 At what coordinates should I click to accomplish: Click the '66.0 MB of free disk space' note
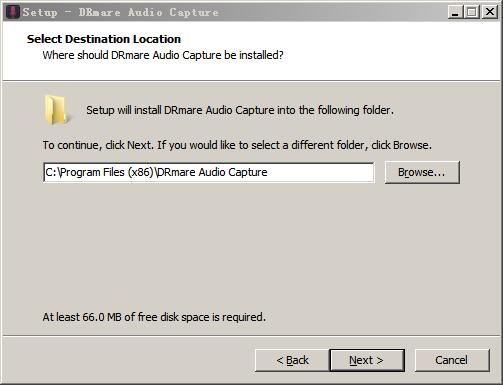[154, 317]
